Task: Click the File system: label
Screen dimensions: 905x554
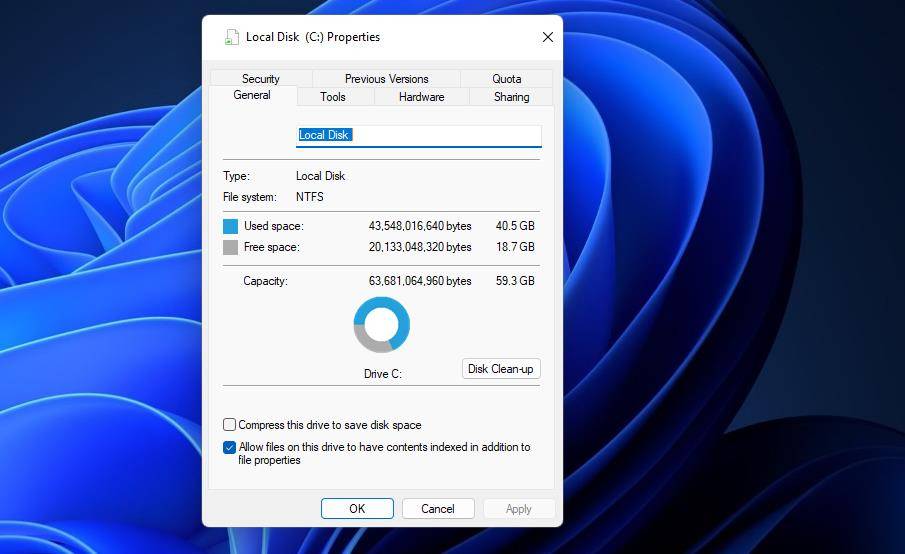Action: click(250, 197)
